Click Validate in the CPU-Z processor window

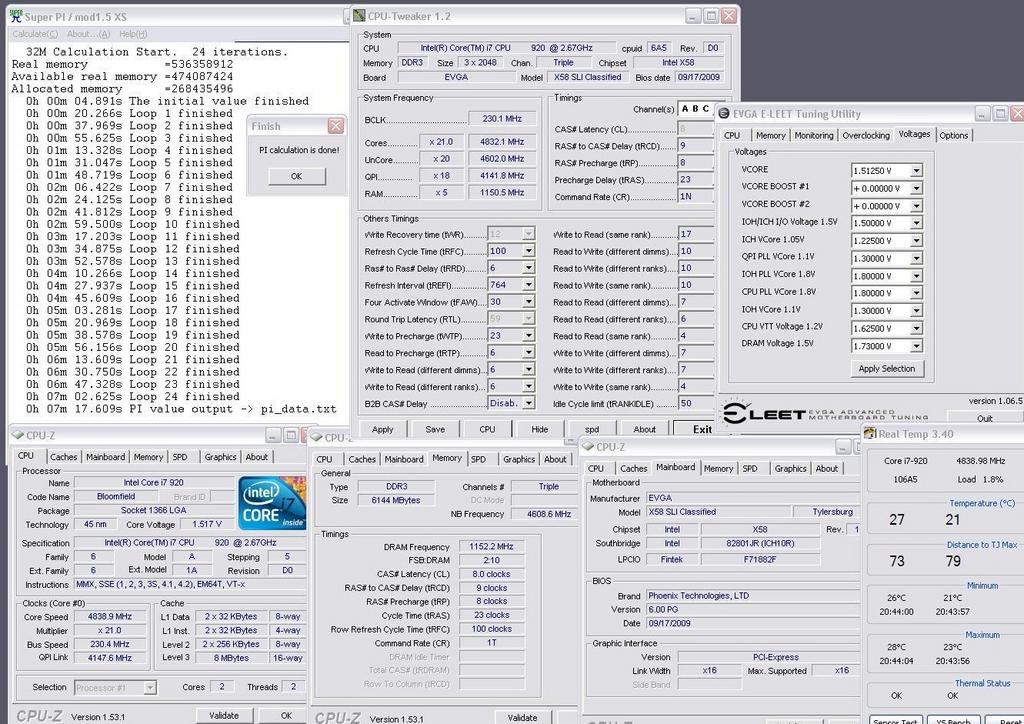224,716
